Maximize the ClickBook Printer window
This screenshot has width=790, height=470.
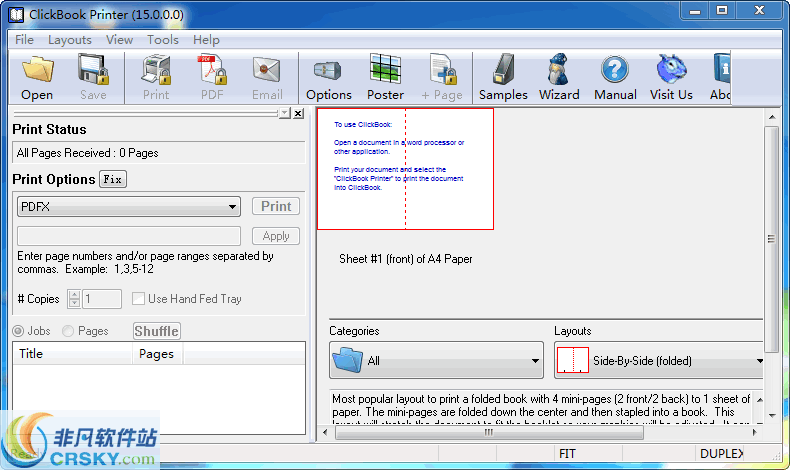(x=722, y=11)
